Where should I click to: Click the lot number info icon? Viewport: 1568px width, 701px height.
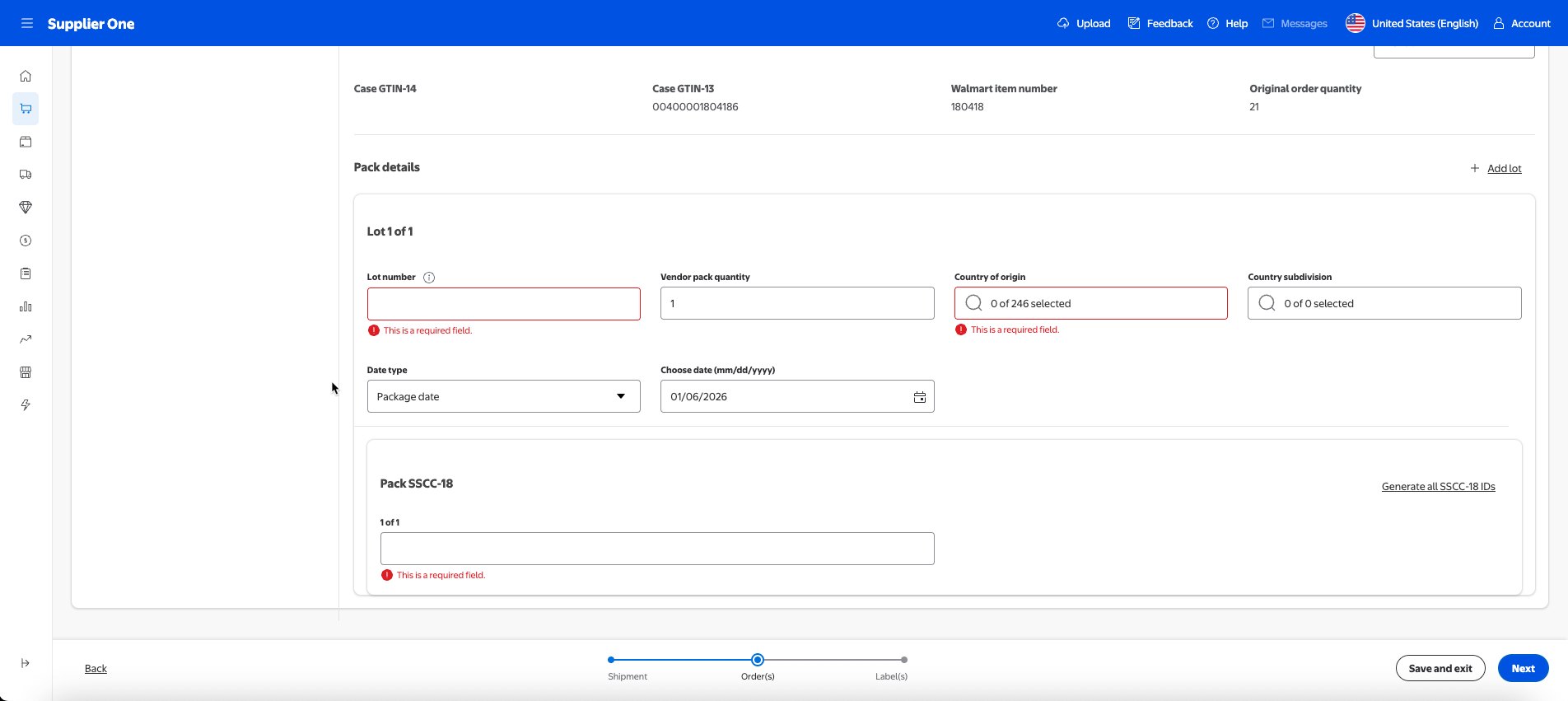pyautogui.click(x=429, y=278)
